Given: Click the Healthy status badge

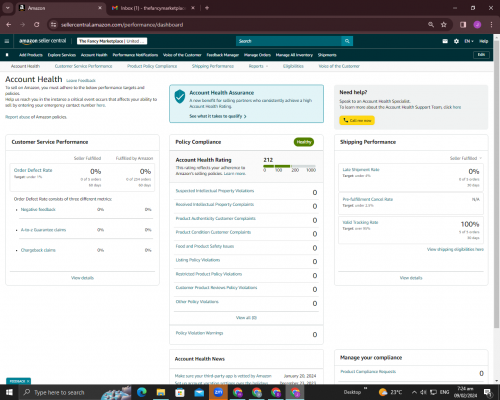Looking at the screenshot, I should coord(304,142).
